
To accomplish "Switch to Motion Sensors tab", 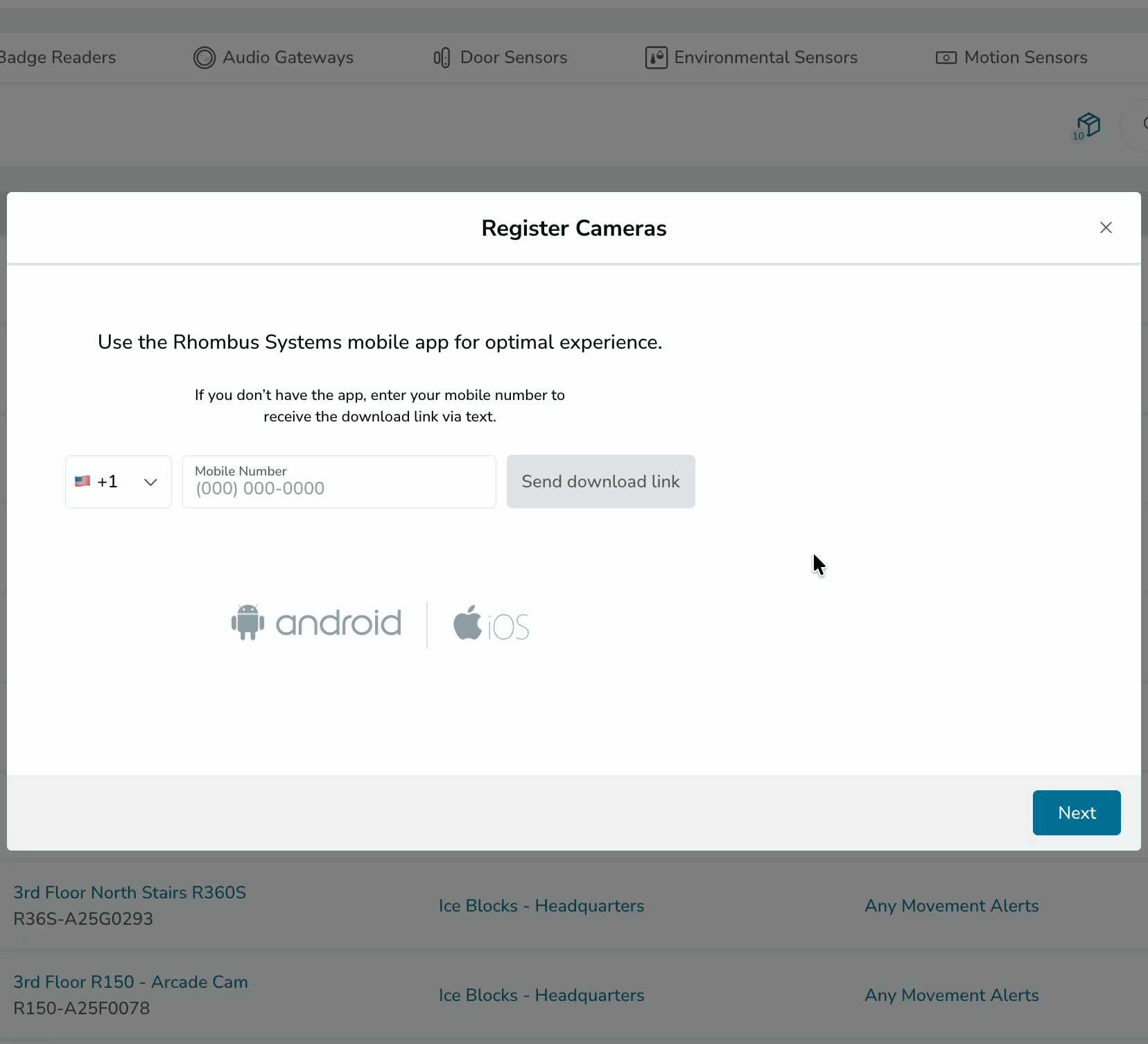I will click(x=1011, y=58).
